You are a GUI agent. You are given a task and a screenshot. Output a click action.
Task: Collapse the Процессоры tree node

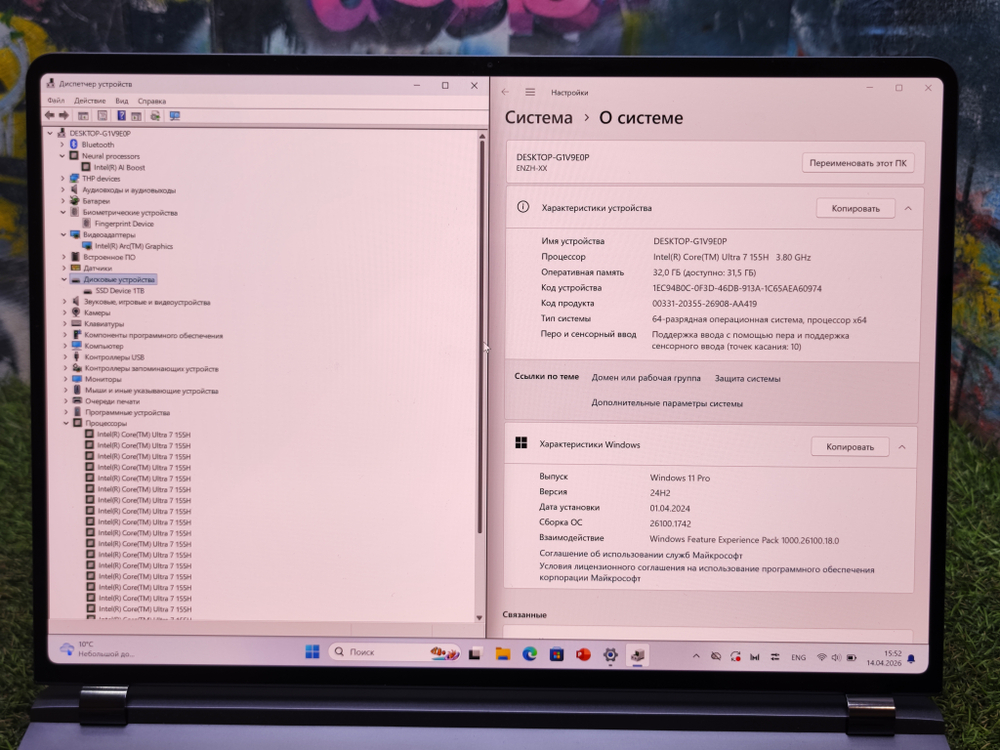[x=65, y=423]
